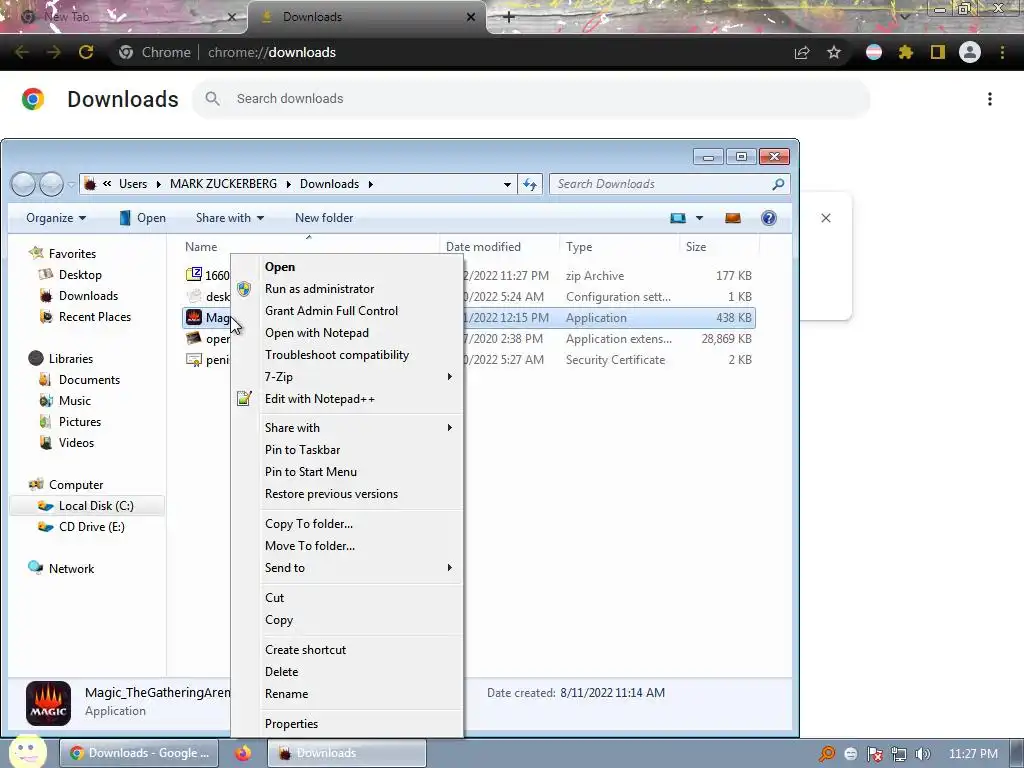Open Documents library
Viewport: 1024px width, 768px height.
(x=89, y=380)
